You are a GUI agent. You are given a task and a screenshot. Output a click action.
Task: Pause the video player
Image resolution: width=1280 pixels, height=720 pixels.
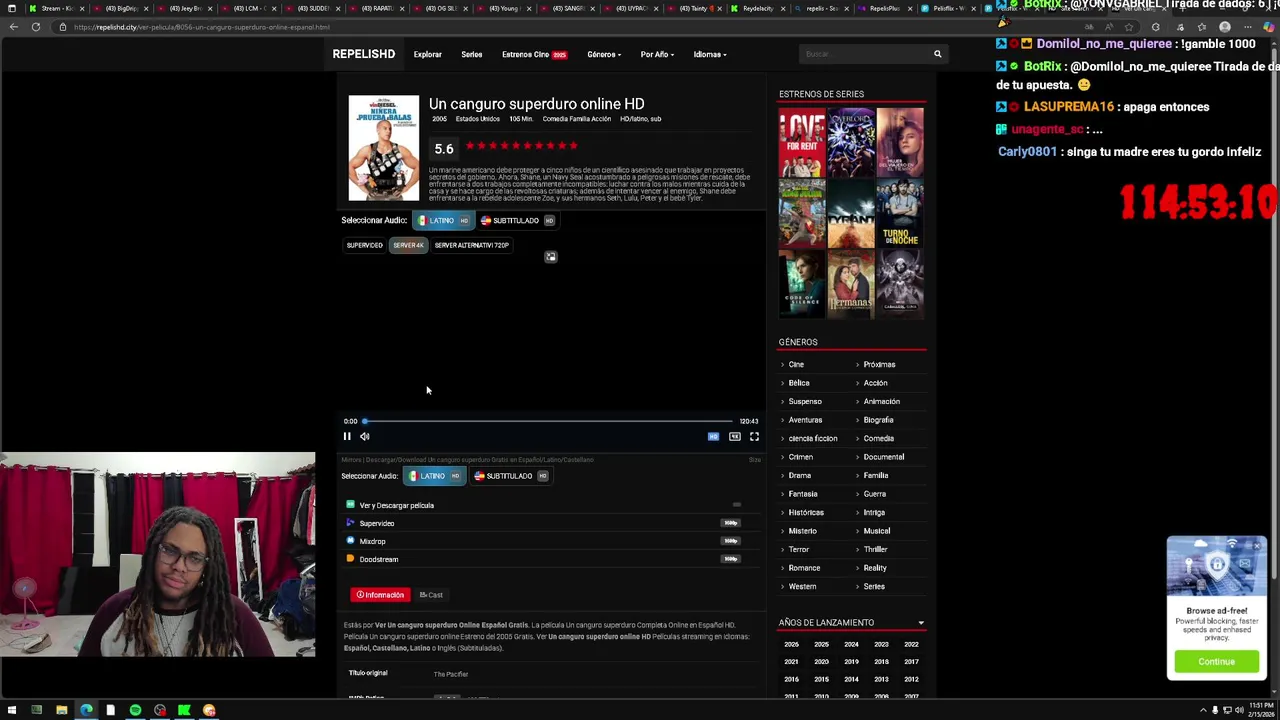(347, 436)
